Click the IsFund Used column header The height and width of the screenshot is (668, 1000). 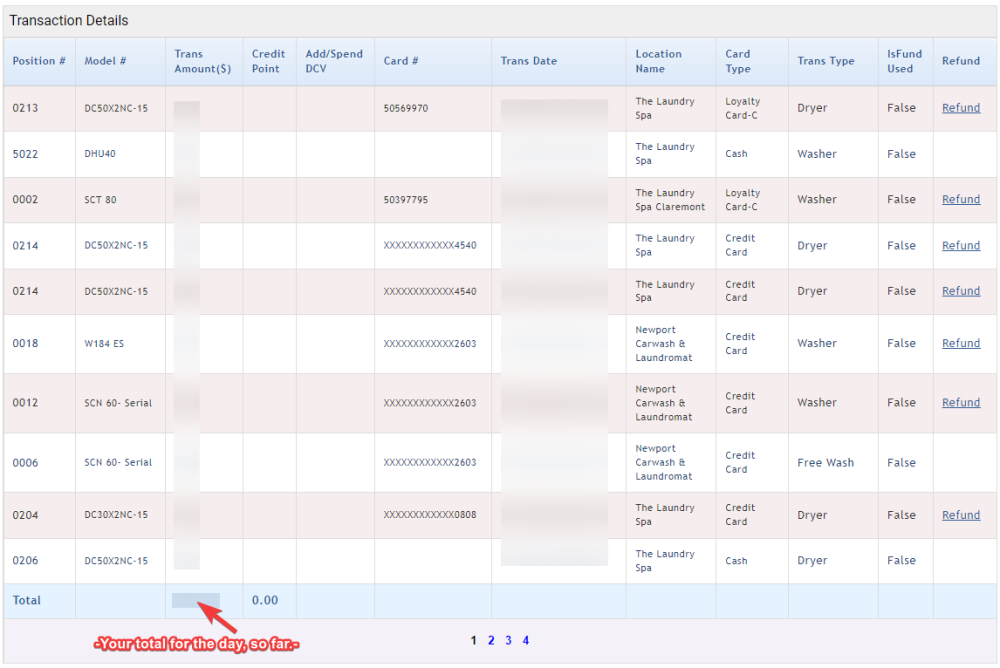(x=904, y=61)
